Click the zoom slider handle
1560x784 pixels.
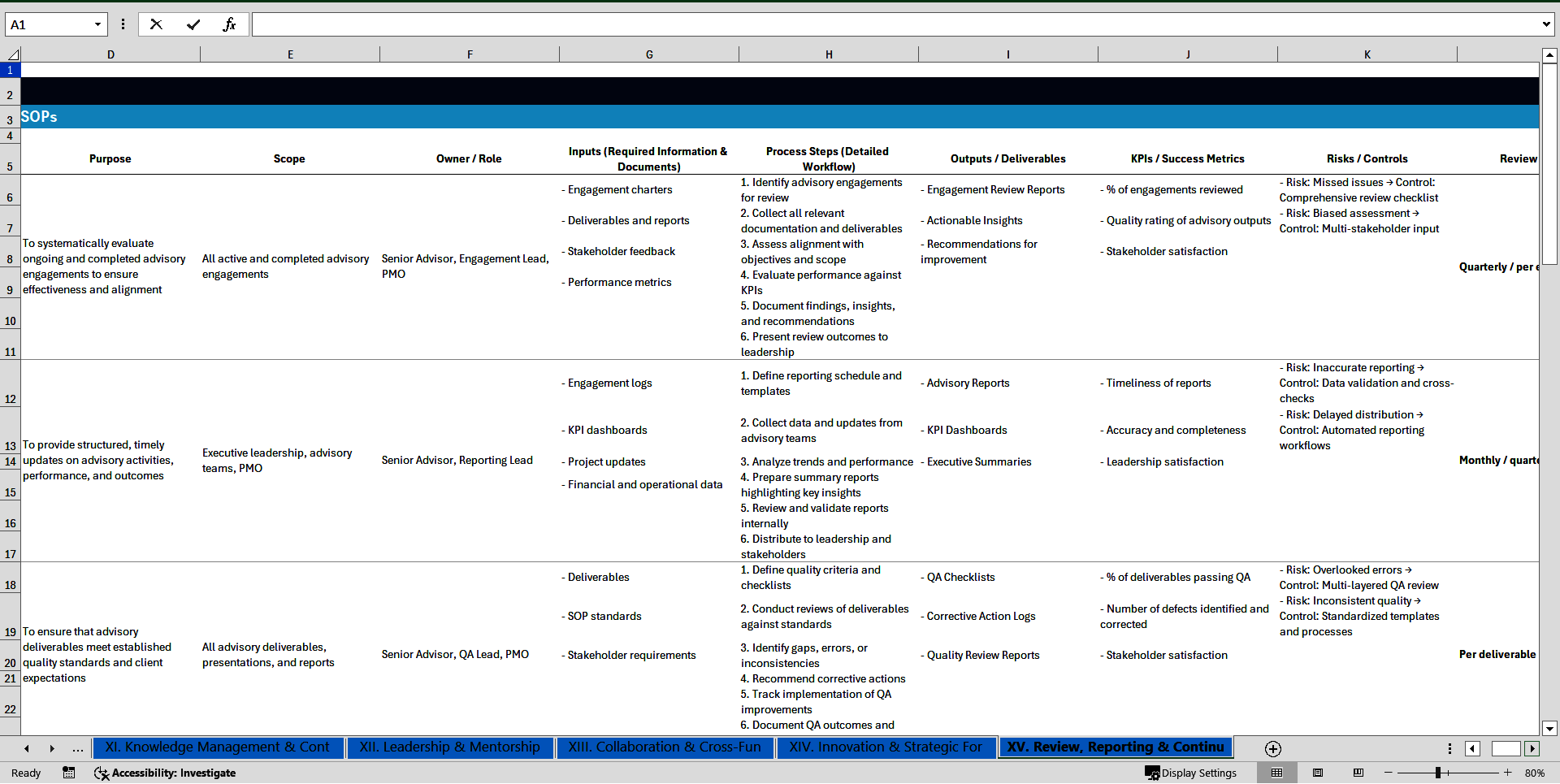(1438, 773)
